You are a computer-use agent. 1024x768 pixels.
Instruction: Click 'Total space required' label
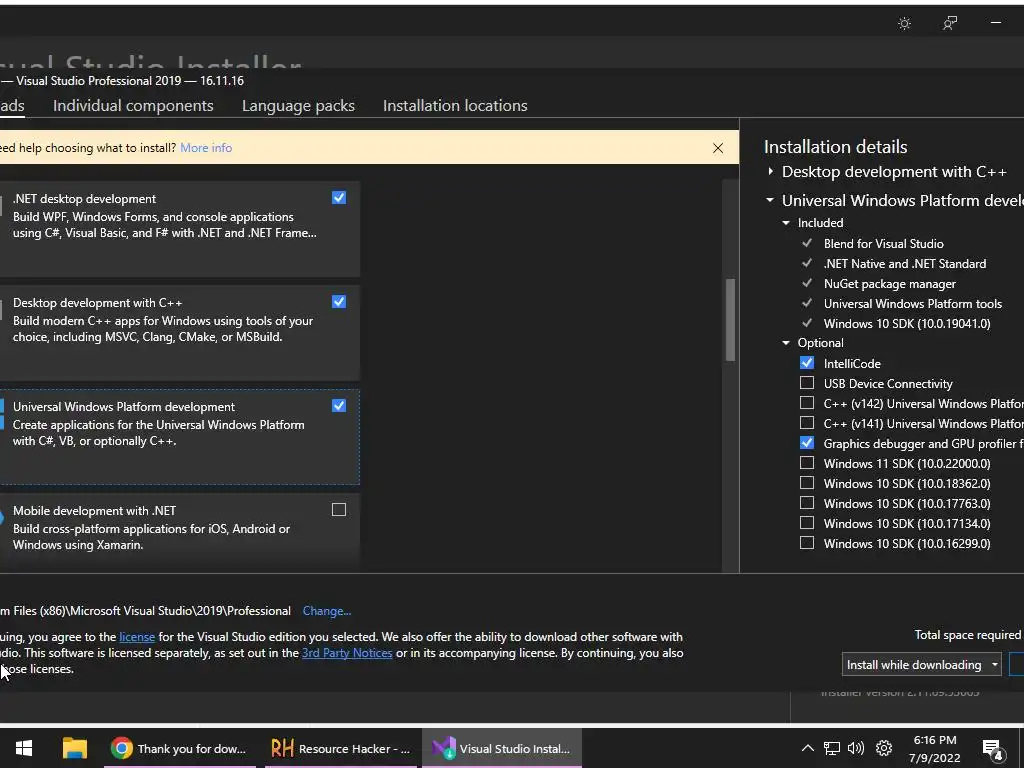click(968, 635)
